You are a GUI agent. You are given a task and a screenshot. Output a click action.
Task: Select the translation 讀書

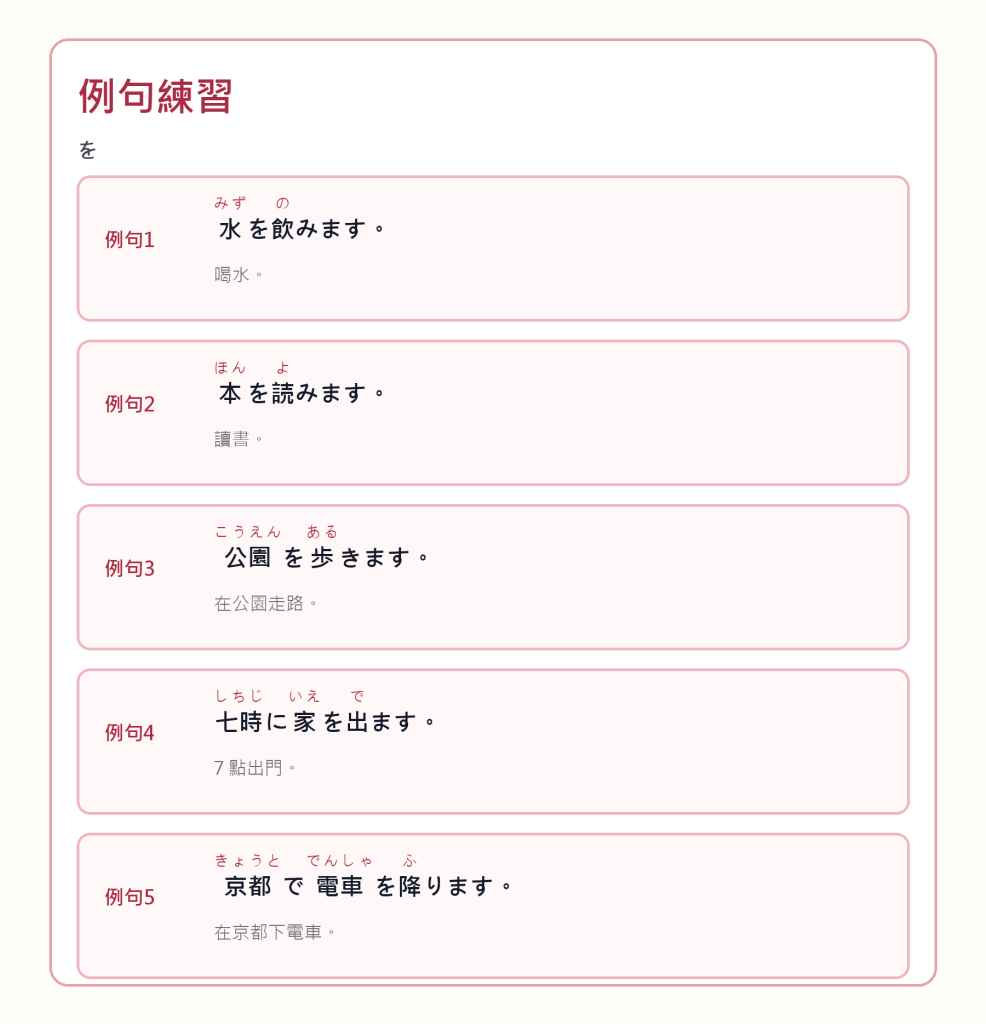pos(238,439)
